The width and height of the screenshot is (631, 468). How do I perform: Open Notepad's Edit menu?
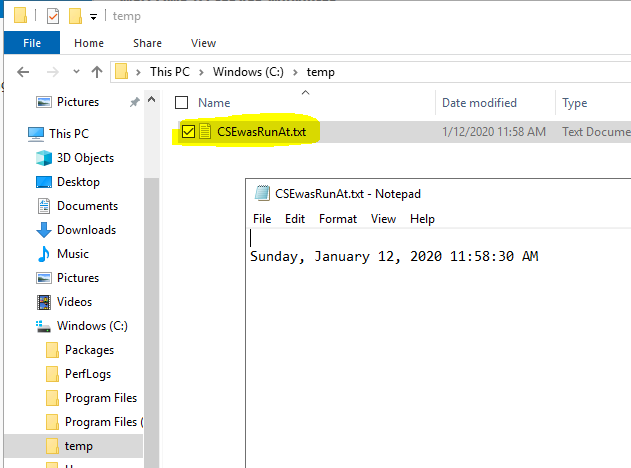[295, 219]
